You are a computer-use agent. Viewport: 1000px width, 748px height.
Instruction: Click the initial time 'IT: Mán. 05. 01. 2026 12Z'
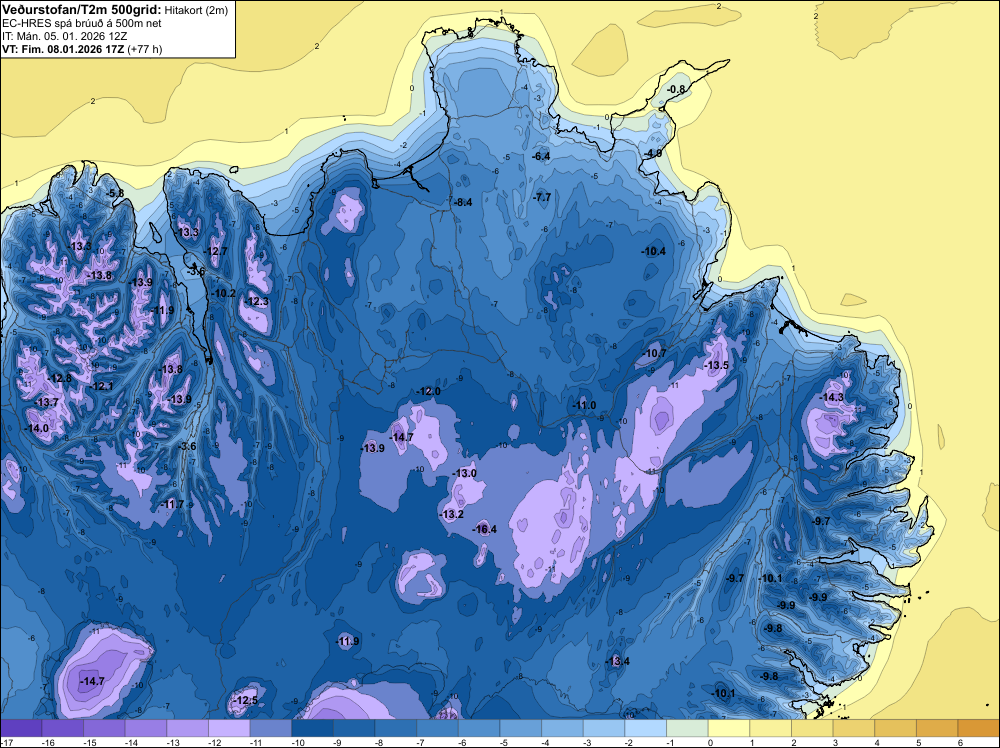[x=64, y=36]
